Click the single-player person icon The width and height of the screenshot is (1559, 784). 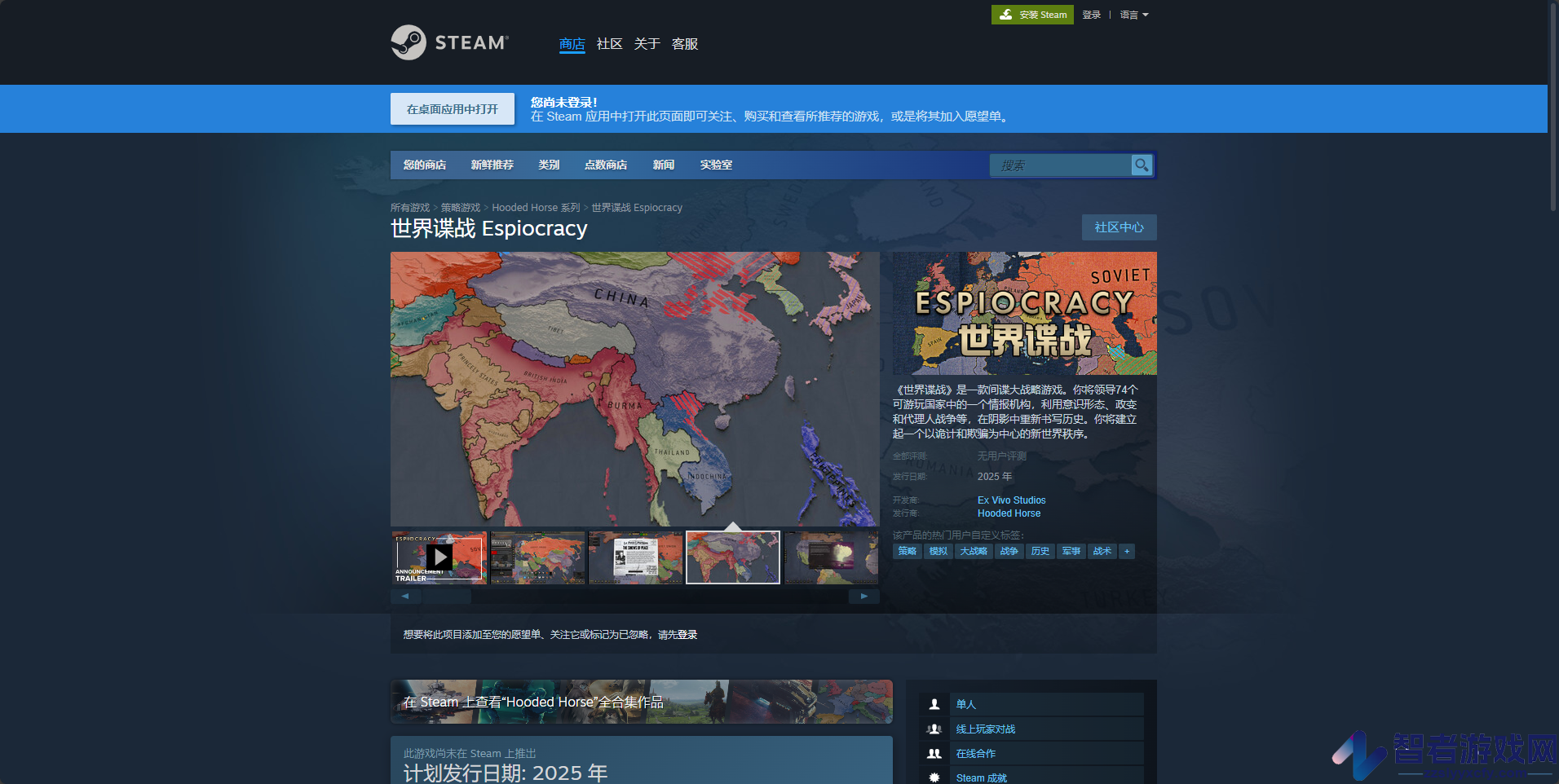pos(934,704)
